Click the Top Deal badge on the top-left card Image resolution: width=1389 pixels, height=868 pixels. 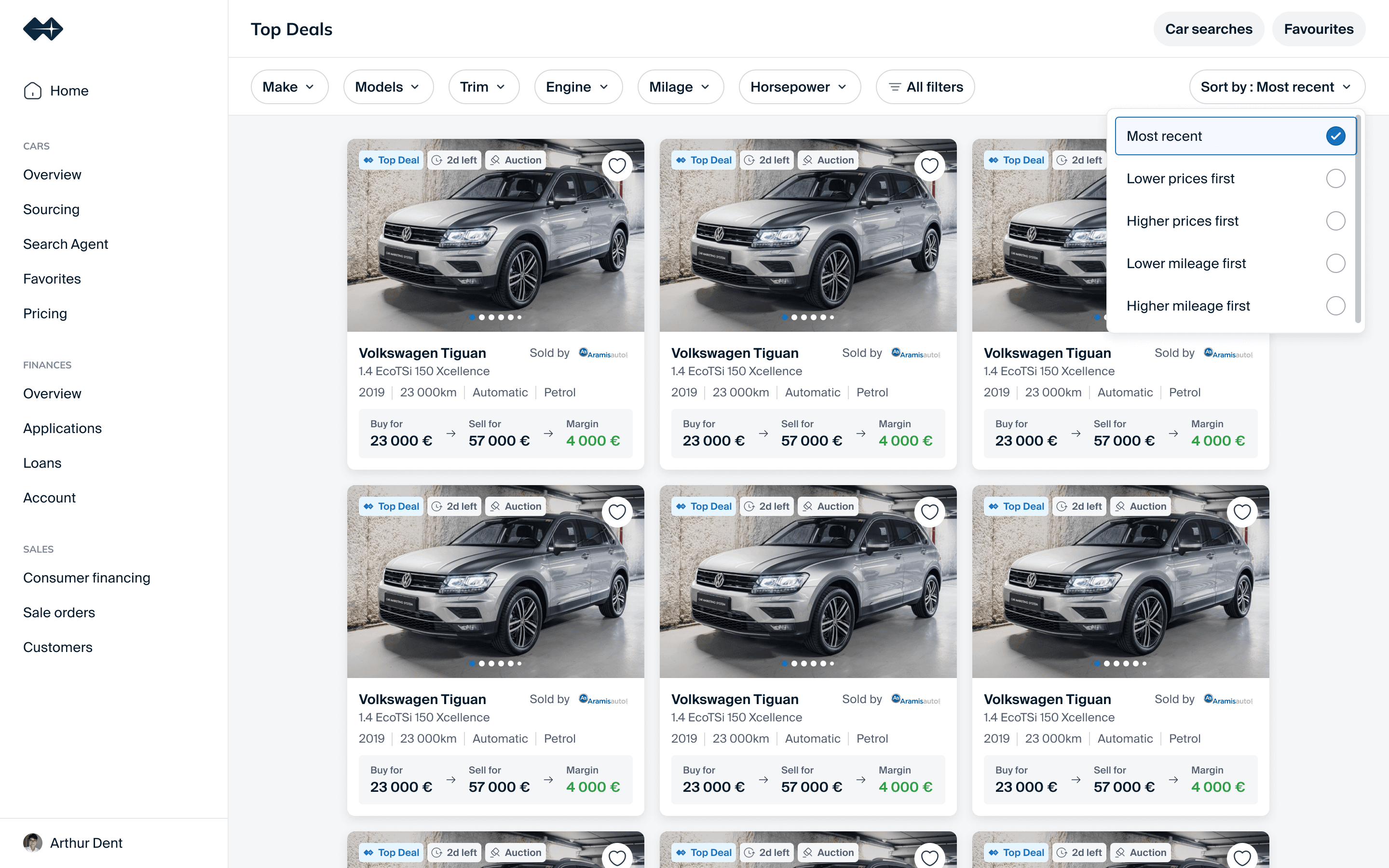[x=392, y=160]
